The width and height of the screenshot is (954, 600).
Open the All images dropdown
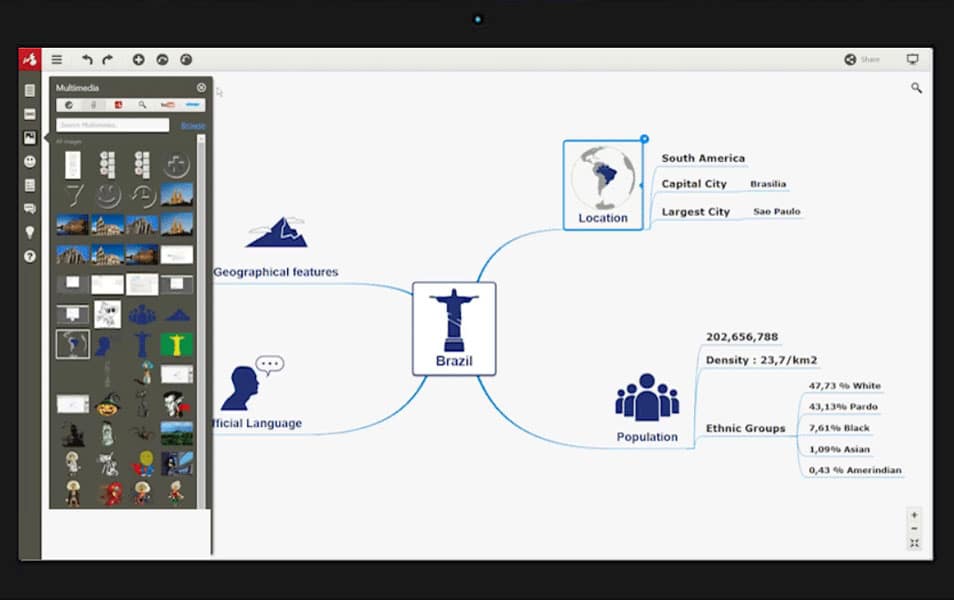point(68,141)
